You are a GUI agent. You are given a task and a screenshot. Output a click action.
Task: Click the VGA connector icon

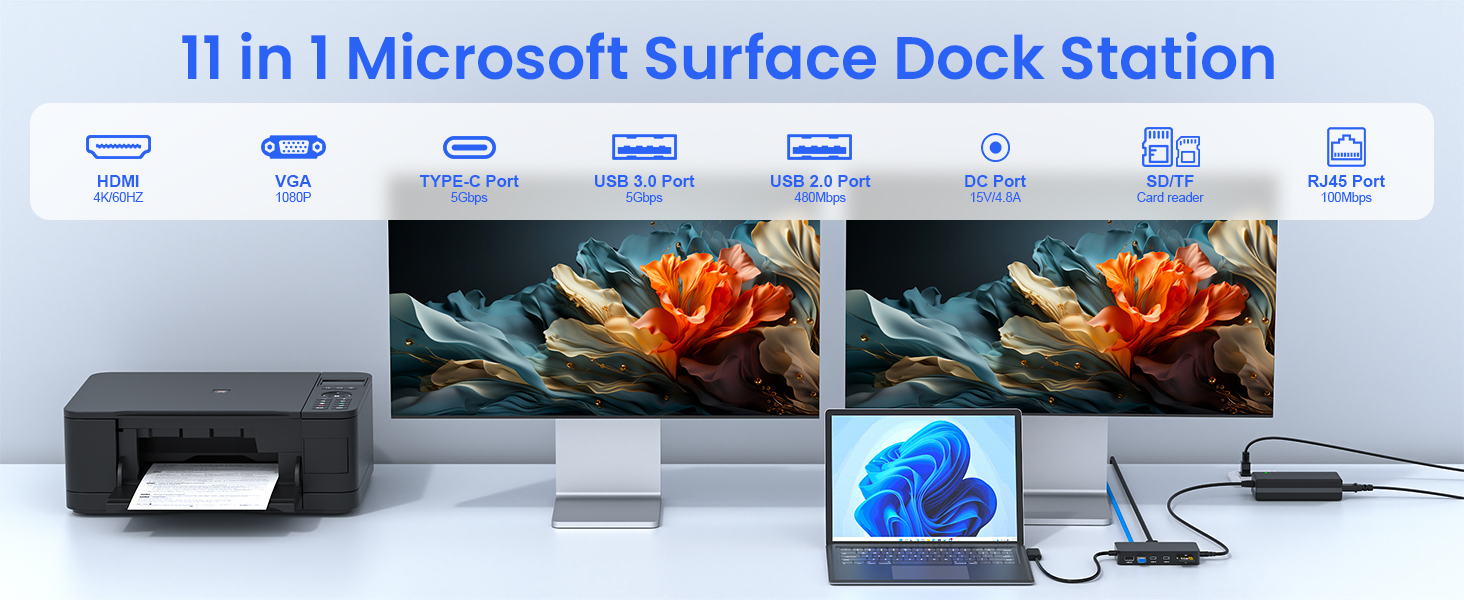click(x=293, y=147)
